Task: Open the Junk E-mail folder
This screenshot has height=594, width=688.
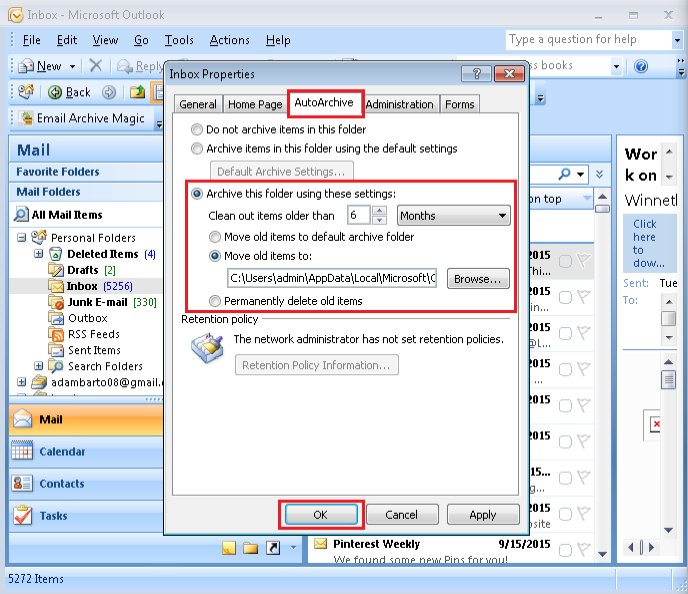Action: pos(102,302)
